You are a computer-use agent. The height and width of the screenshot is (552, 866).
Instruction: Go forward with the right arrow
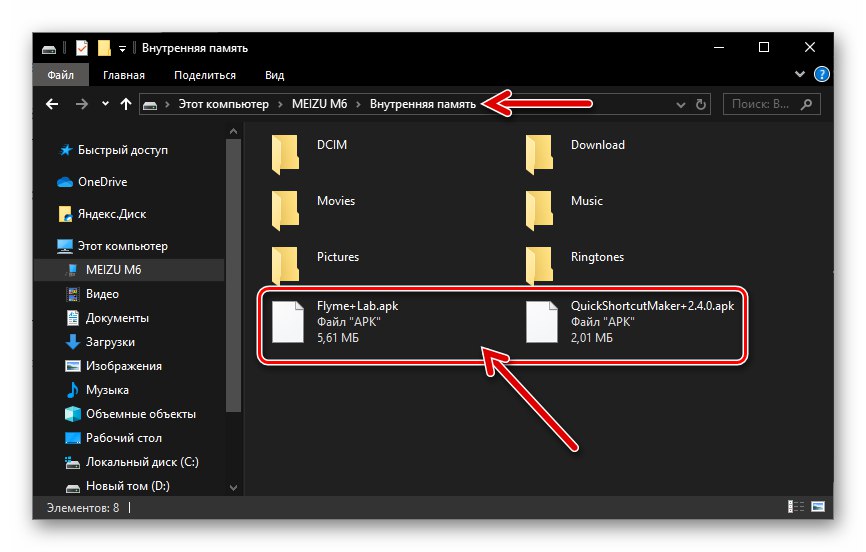click(82, 104)
